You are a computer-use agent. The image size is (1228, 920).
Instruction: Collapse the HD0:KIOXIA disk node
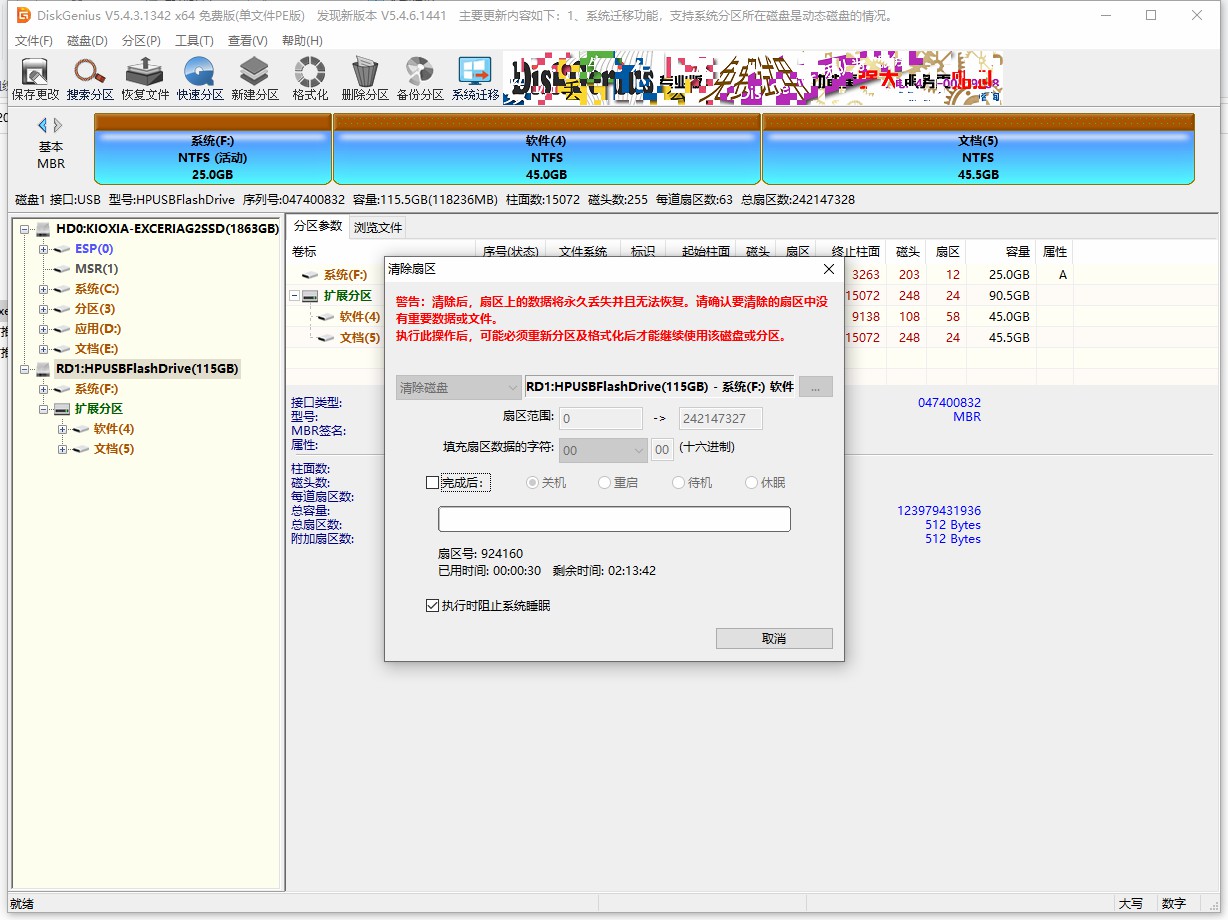click(x=25, y=228)
